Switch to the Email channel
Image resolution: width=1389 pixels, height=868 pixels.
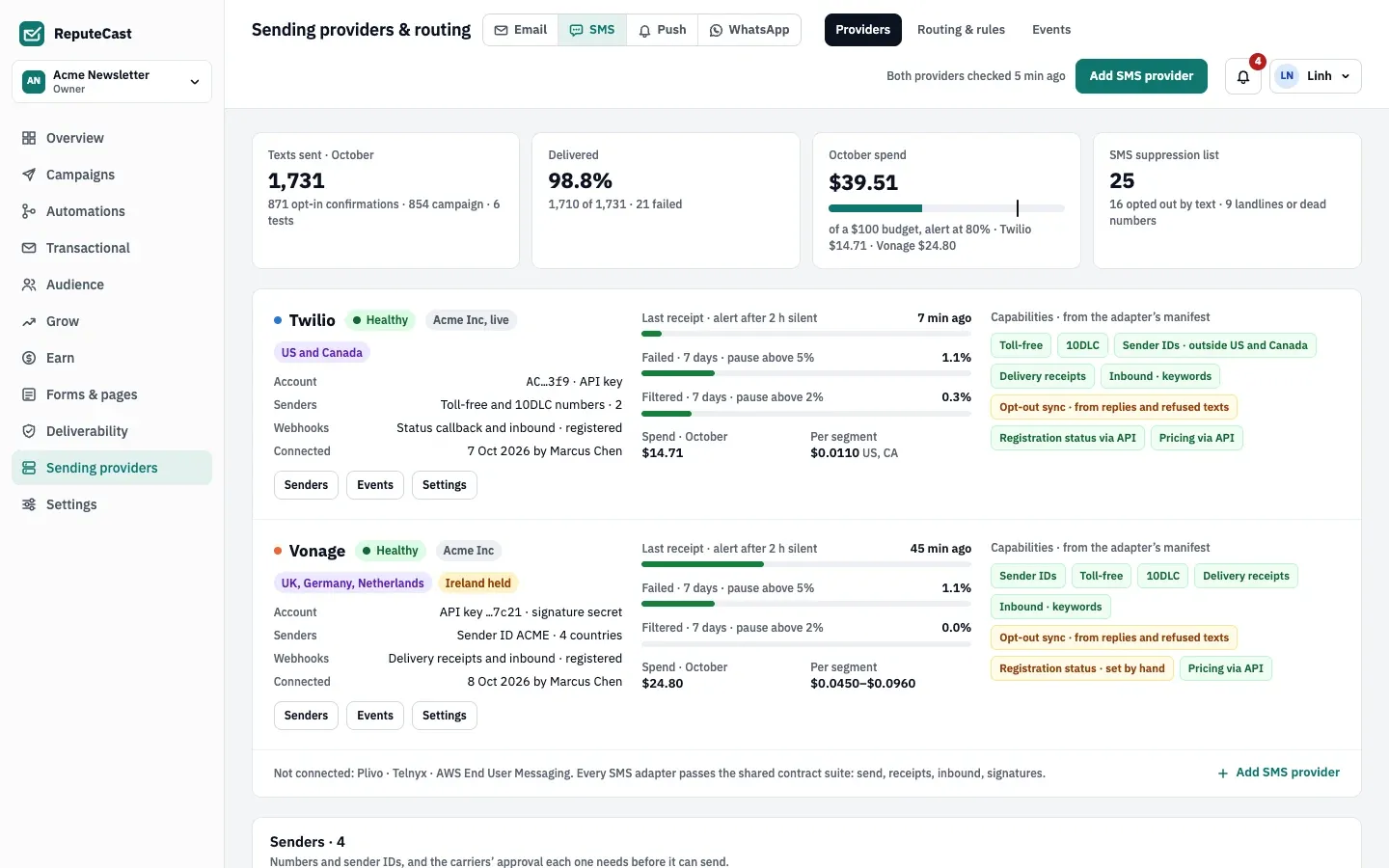click(521, 30)
